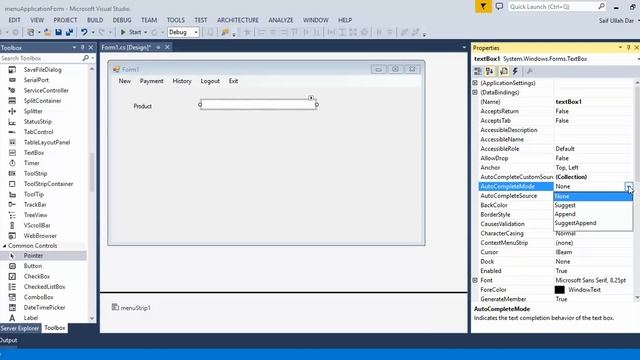Select Timer in the Toolbox

pyautogui.click(x=31, y=163)
